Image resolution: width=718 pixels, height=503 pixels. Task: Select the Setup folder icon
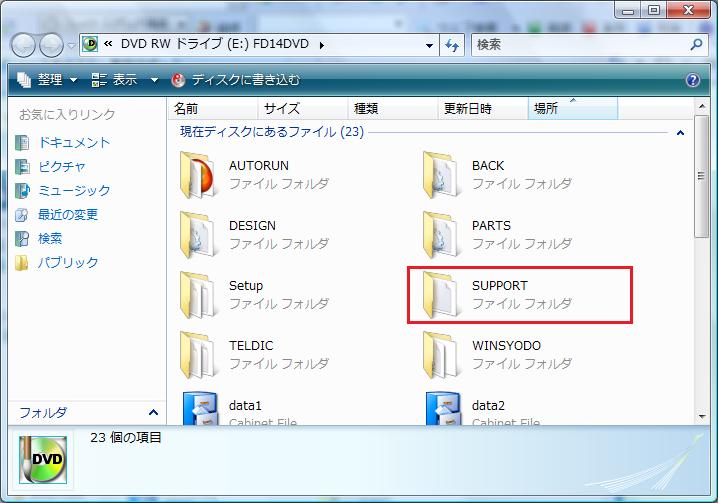click(x=197, y=295)
